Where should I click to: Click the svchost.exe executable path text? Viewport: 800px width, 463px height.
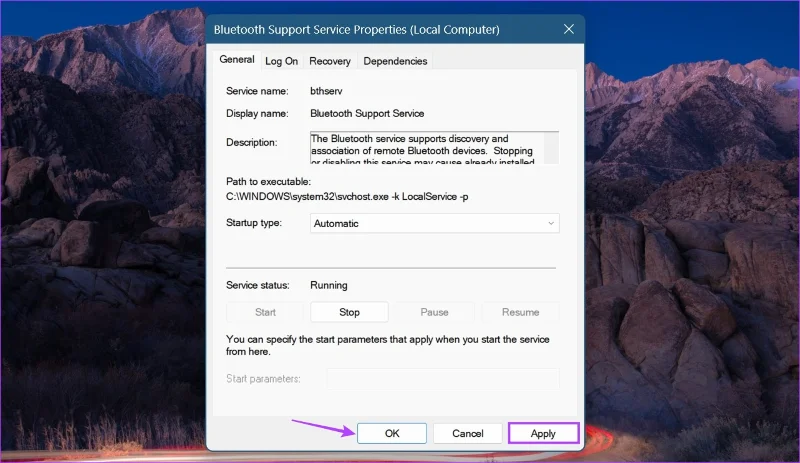pyautogui.click(x=347, y=197)
